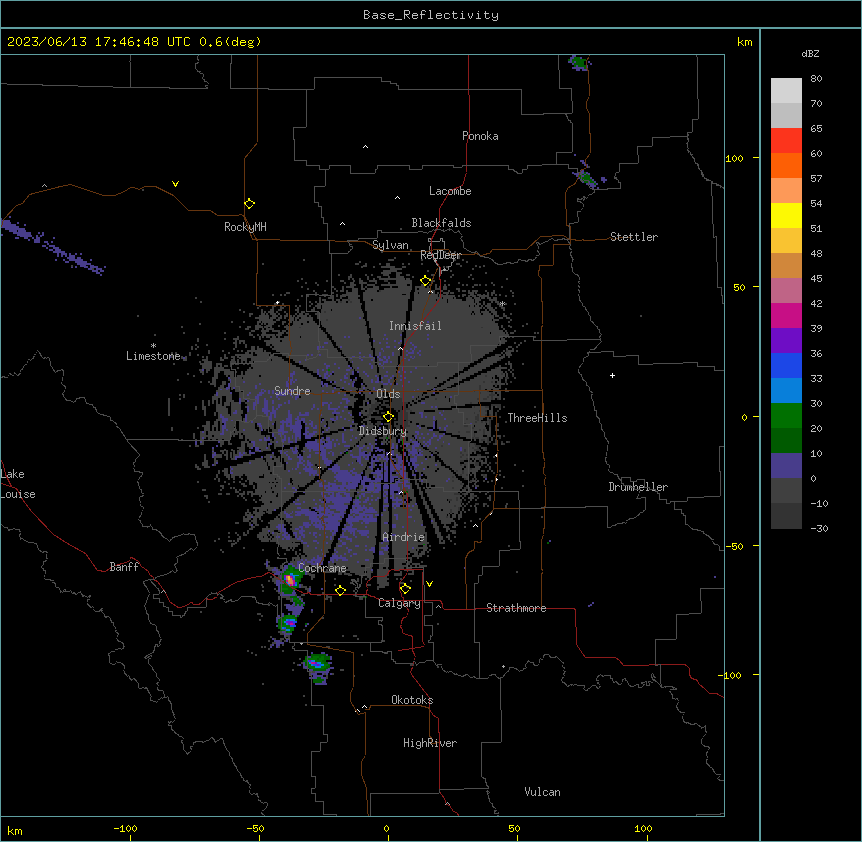Click the light blue swatch below 33 dBZ
Screen dimensions: 862x842
click(786, 391)
